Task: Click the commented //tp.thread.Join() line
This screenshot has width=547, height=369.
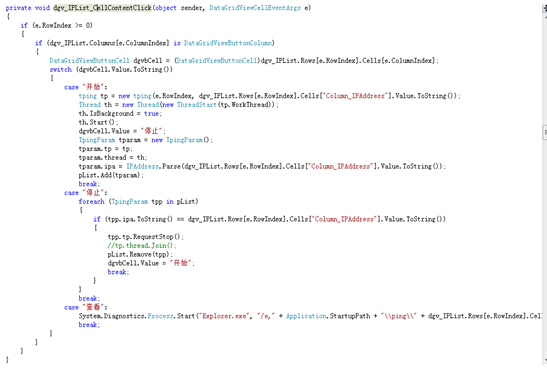Action: pyautogui.click(x=142, y=246)
